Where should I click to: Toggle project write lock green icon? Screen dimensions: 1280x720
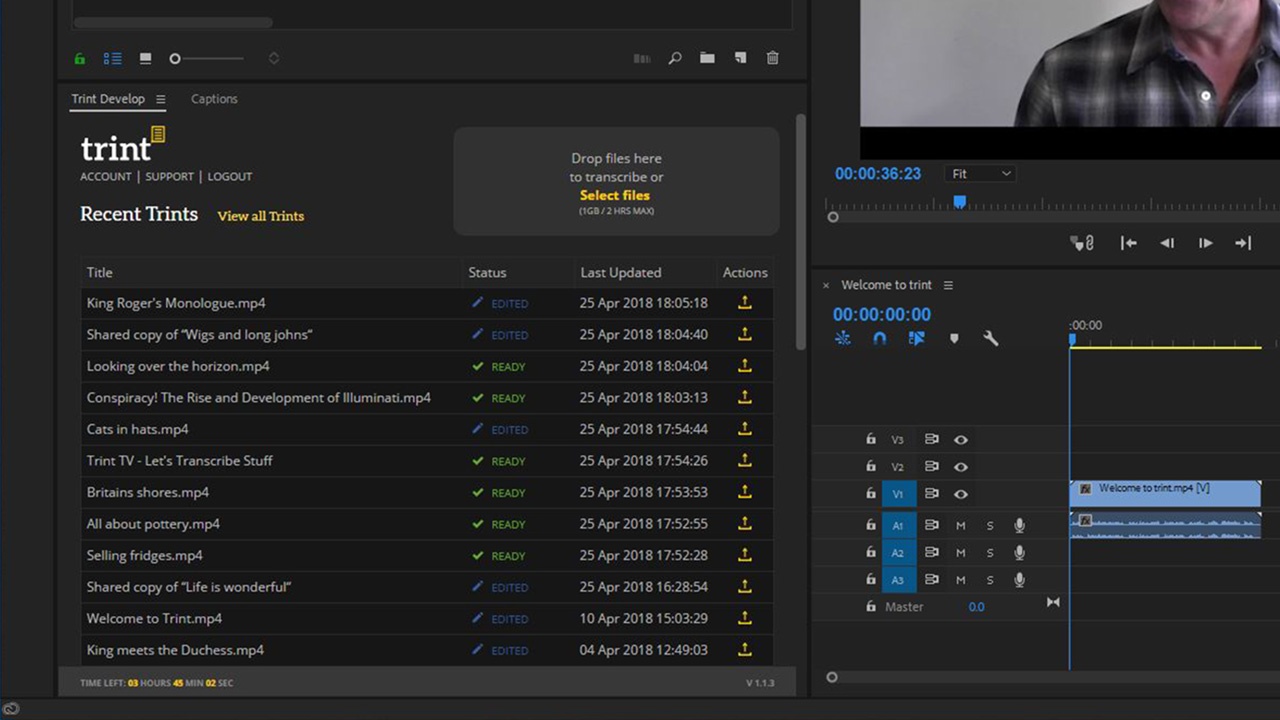click(x=79, y=59)
